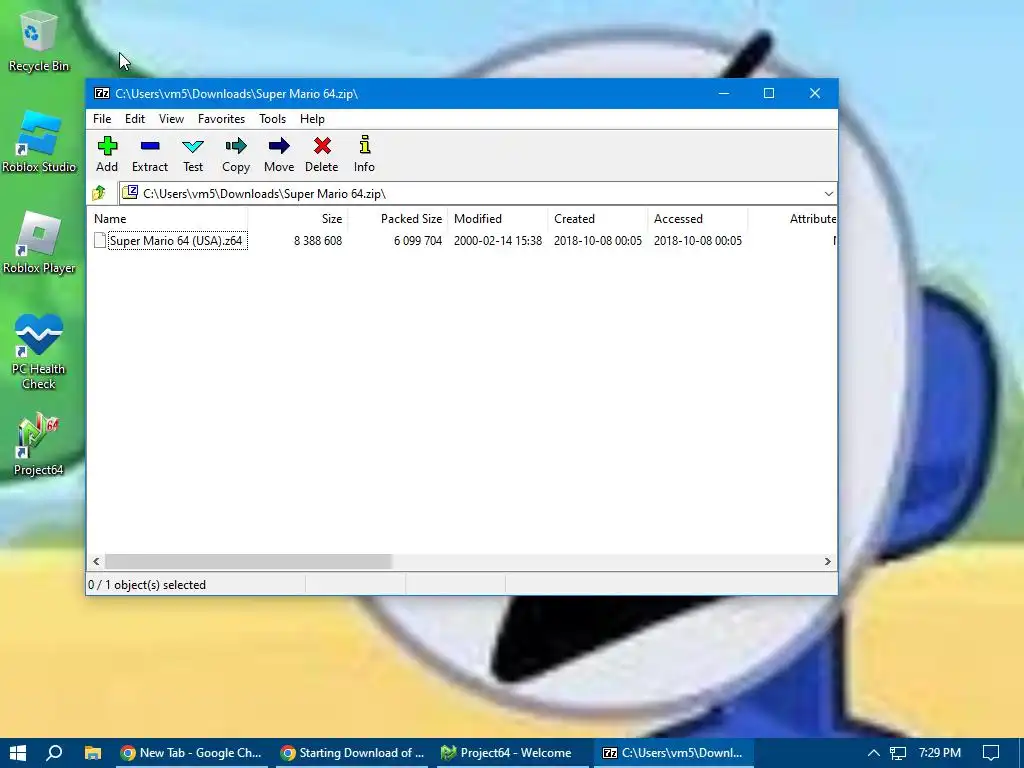The height and width of the screenshot is (768, 1024).
Task: Click the 7-Zip taskbar button
Action: pos(673,753)
